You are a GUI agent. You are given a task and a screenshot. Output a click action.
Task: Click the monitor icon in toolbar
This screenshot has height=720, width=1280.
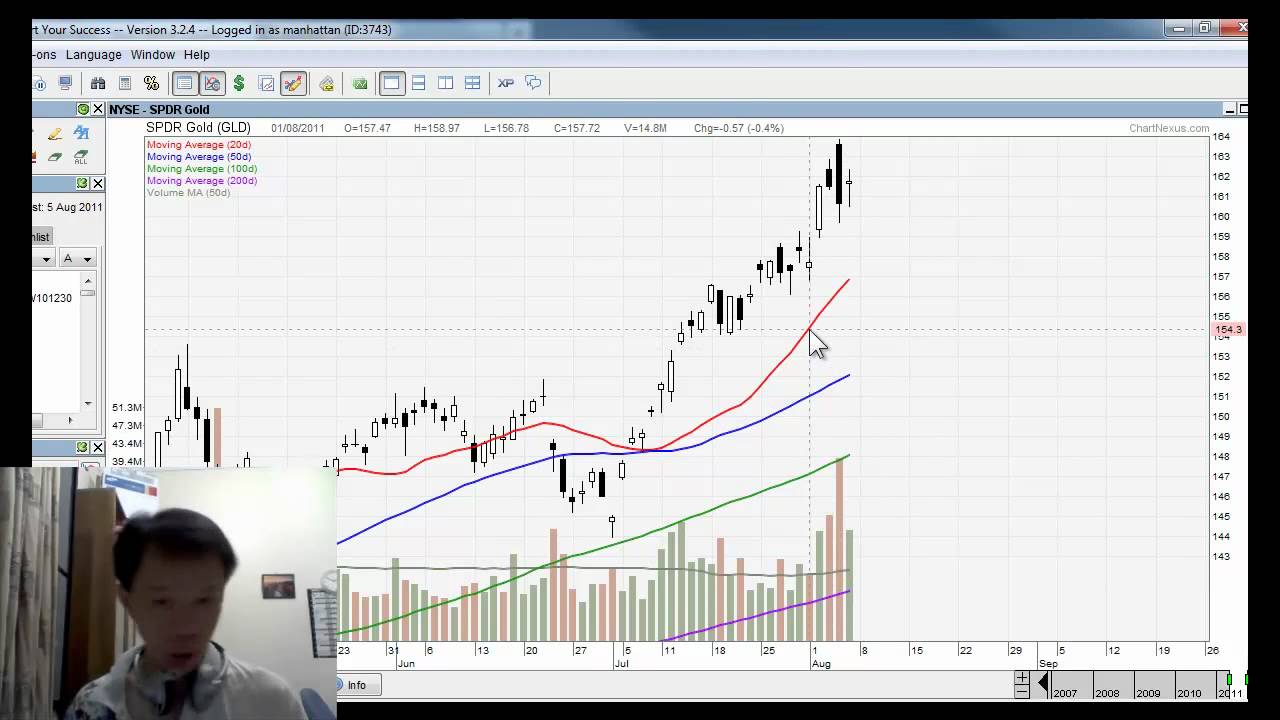pyautogui.click(x=65, y=83)
